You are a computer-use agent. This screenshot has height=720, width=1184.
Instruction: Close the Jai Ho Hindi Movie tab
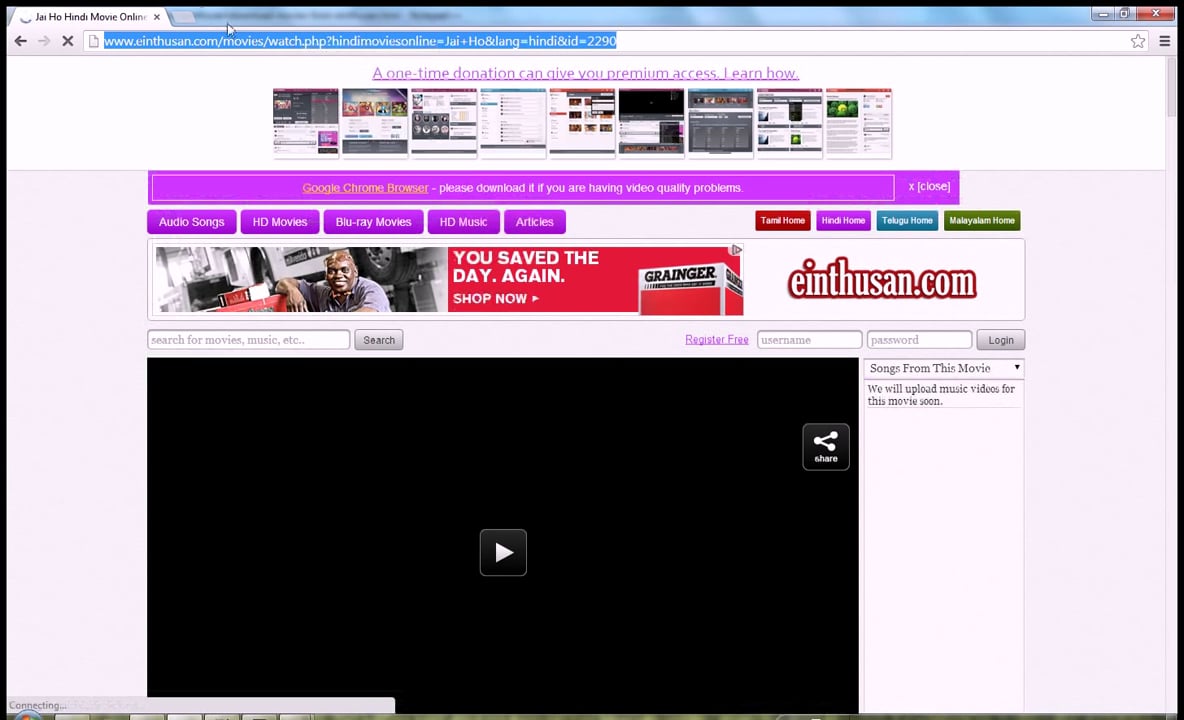click(x=157, y=17)
